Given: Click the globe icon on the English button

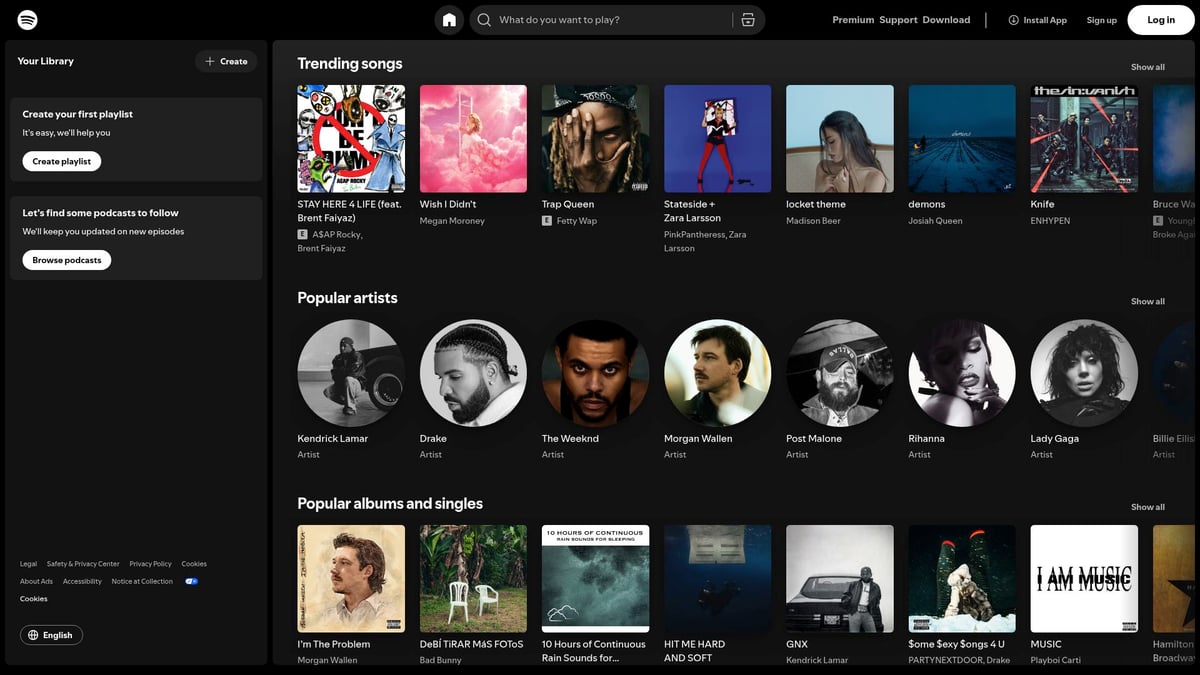Looking at the screenshot, I should pyautogui.click(x=35, y=634).
